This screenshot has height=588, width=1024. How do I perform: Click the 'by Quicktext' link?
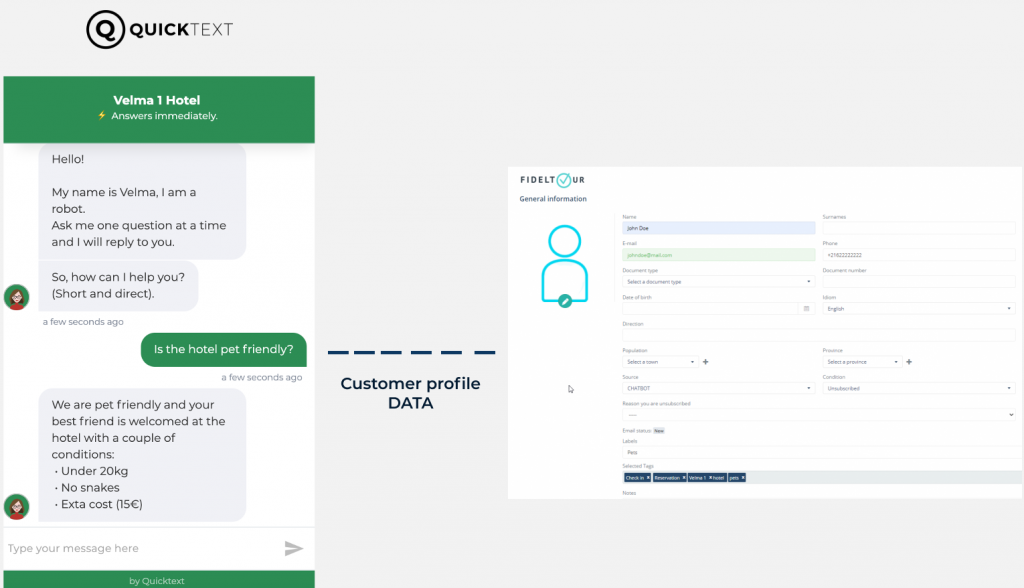click(158, 580)
